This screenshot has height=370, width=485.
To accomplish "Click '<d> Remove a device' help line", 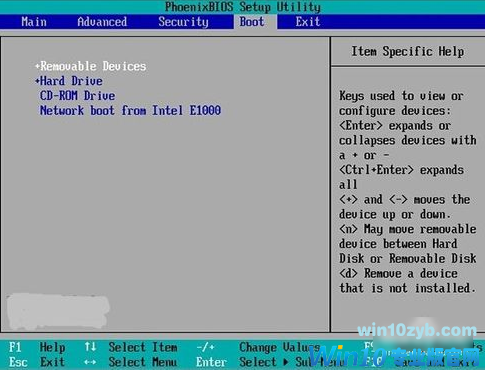I will point(398,273).
